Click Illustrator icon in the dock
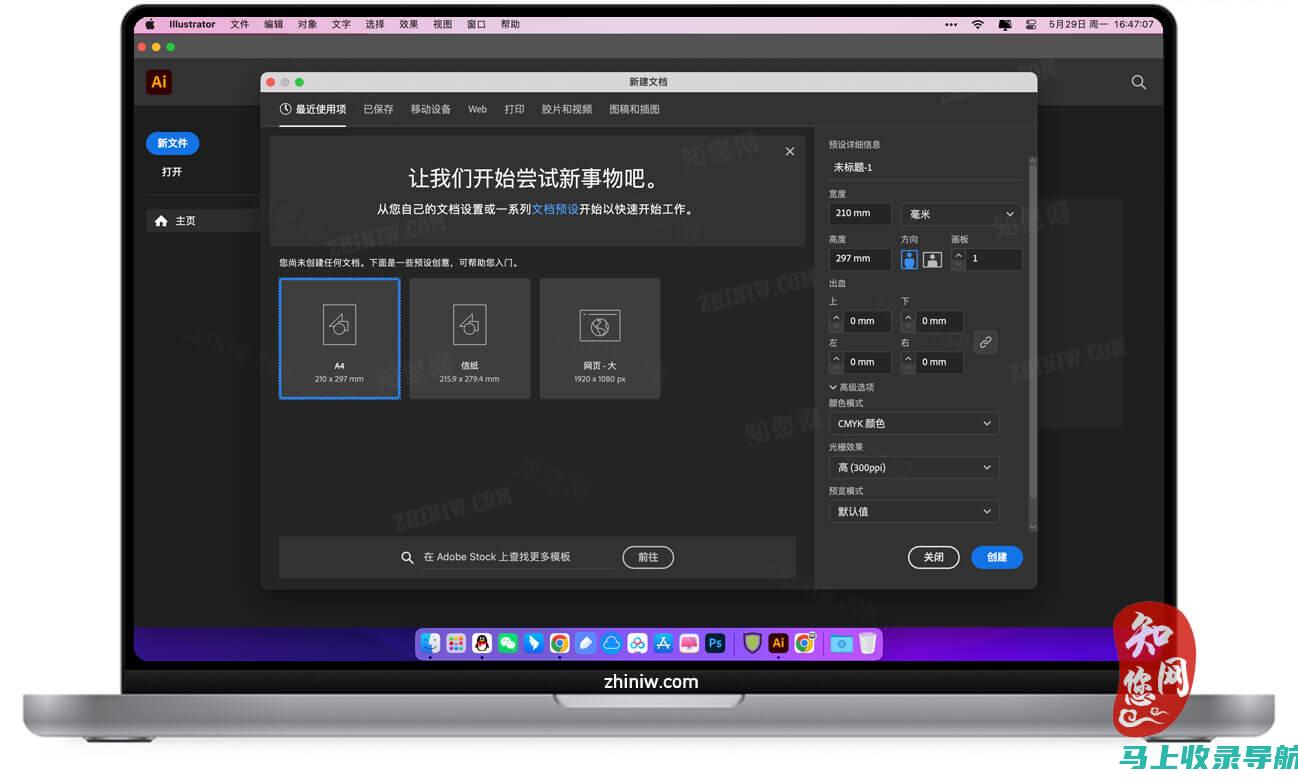 click(778, 643)
